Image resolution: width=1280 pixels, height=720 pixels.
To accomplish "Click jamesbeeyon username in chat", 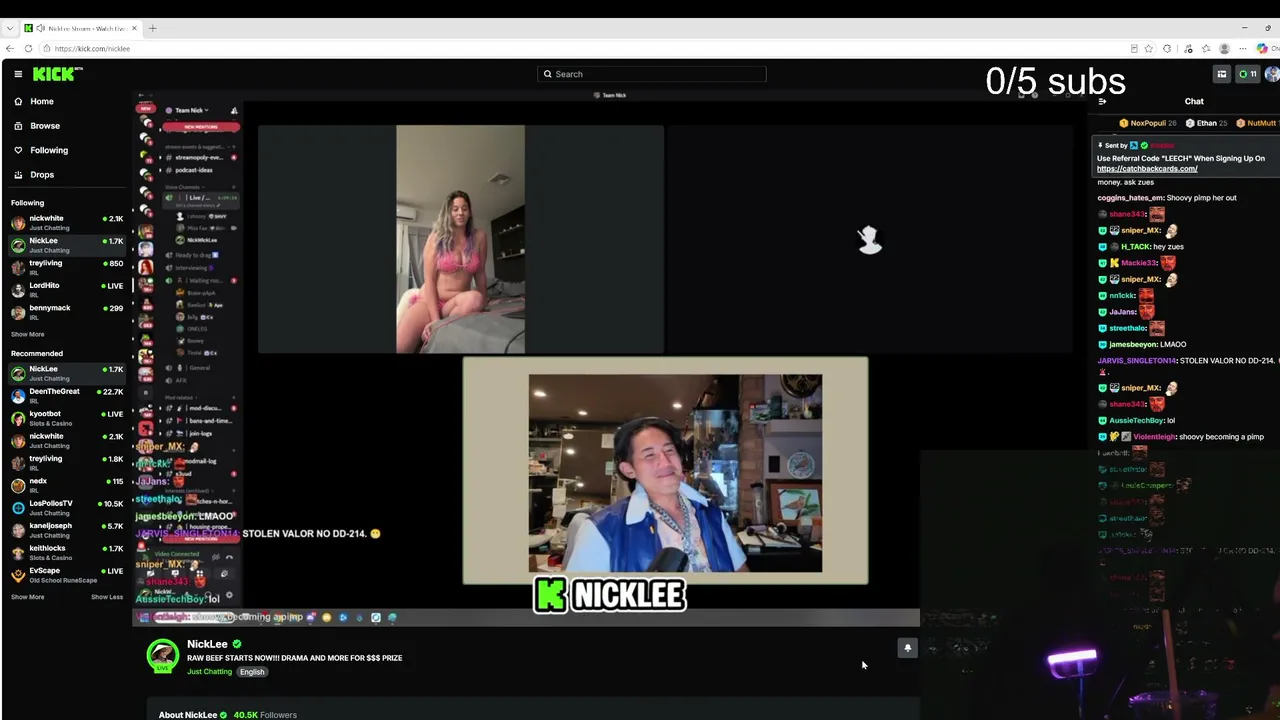I will [1133, 344].
